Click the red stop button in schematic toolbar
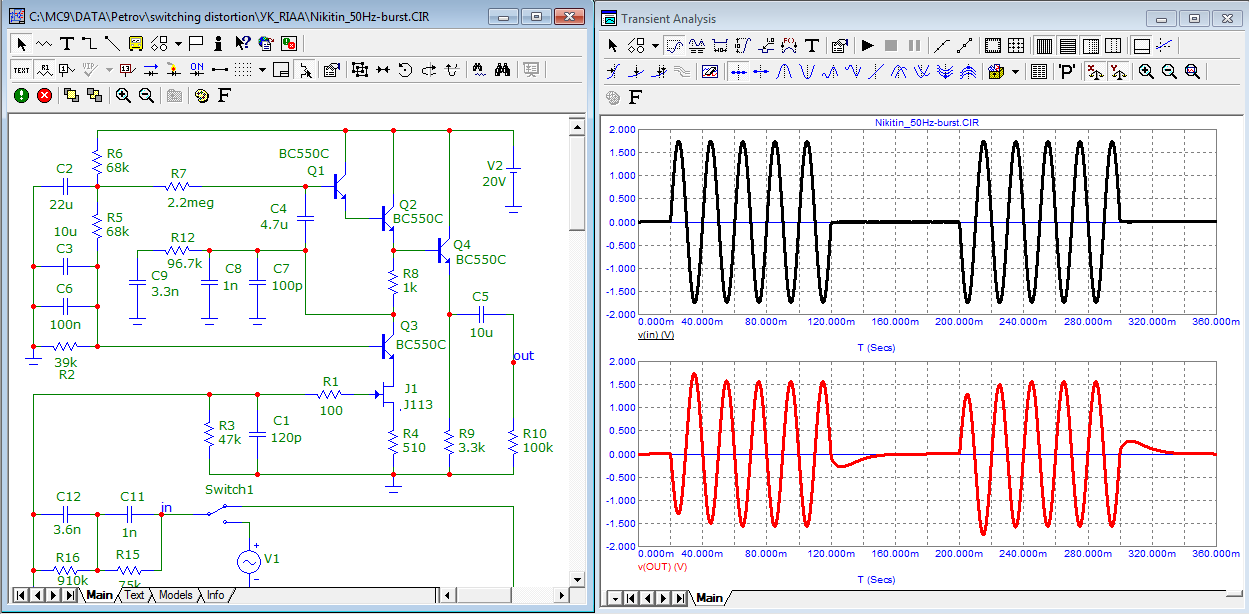The height and width of the screenshot is (614, 1249). coord(45,95)
